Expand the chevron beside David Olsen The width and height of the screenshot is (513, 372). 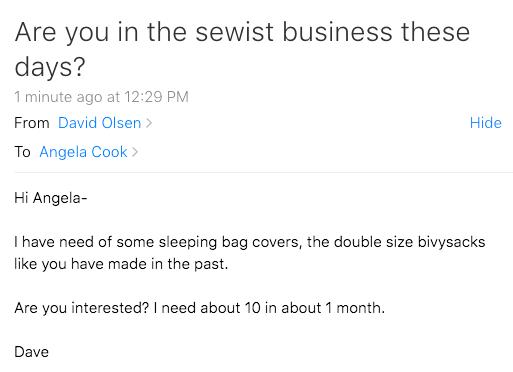(149, 123)
